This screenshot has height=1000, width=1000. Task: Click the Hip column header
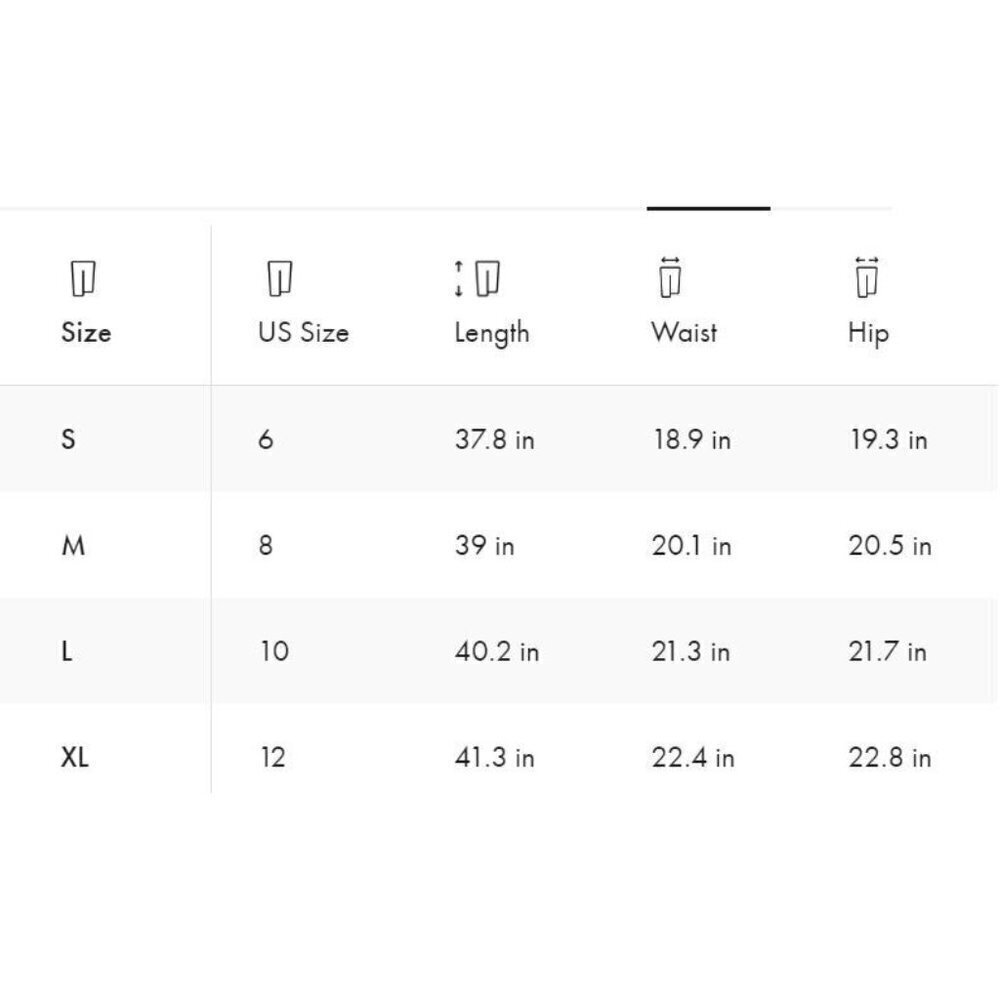867,333
